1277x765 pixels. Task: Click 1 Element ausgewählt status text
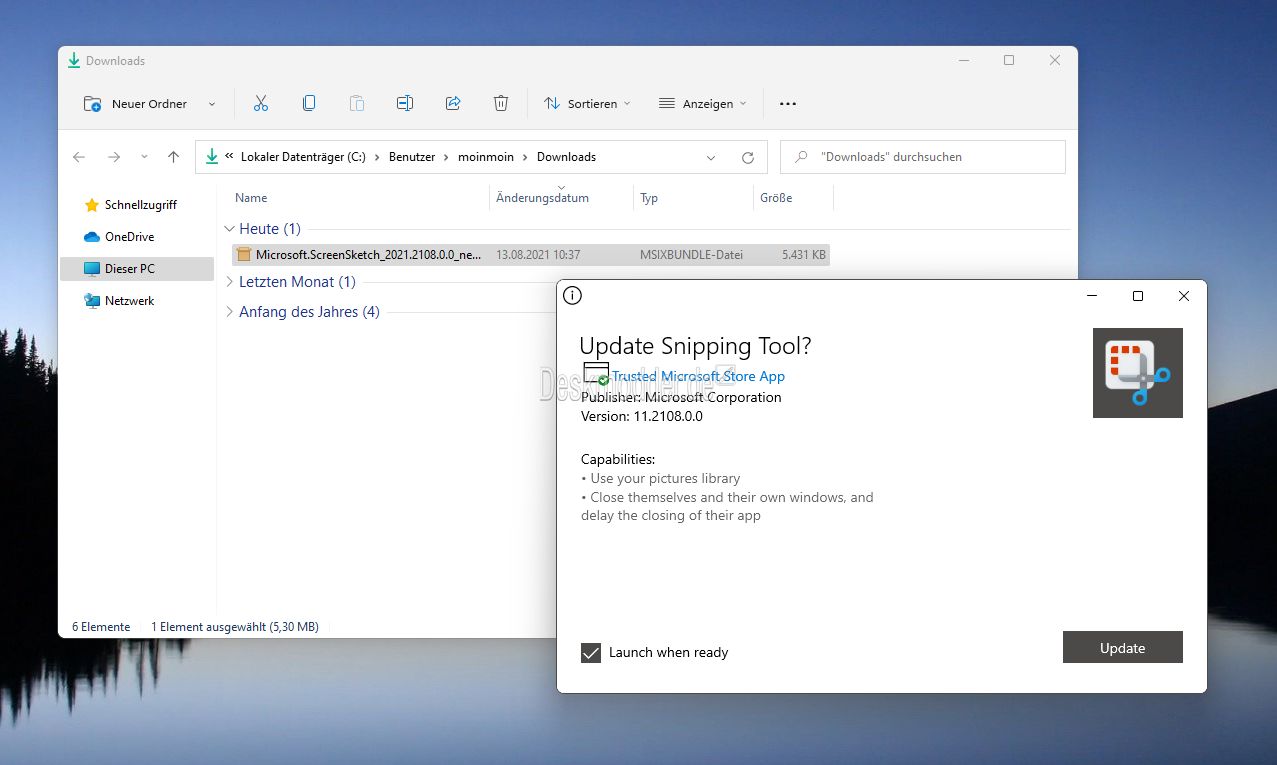click(235, 627)
